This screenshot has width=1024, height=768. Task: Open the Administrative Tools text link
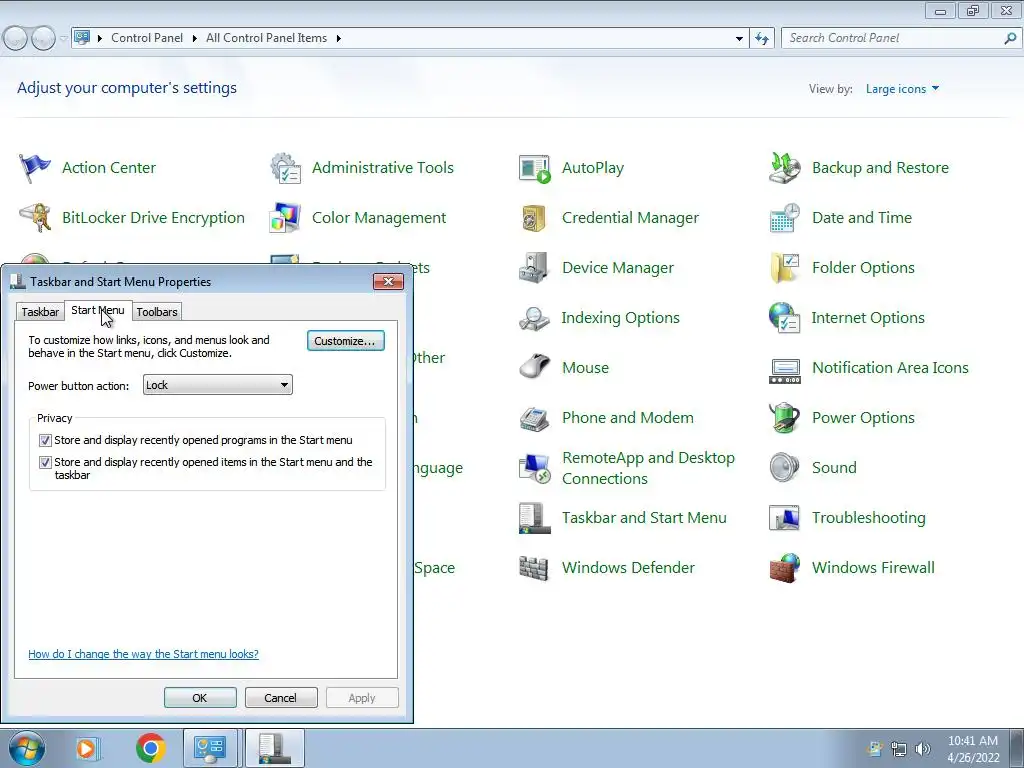pyautogui.click(x=383, y=168)
